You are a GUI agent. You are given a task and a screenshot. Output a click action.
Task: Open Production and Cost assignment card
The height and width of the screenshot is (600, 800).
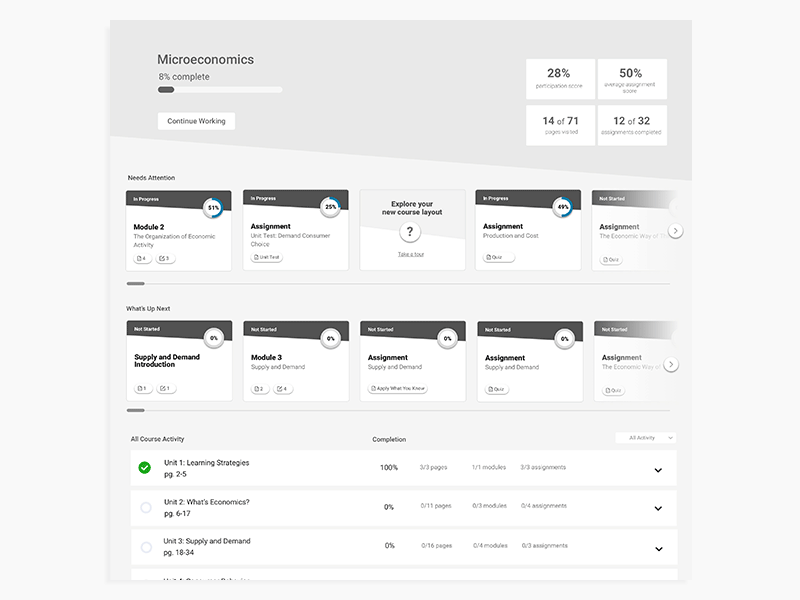click(528, 230)
